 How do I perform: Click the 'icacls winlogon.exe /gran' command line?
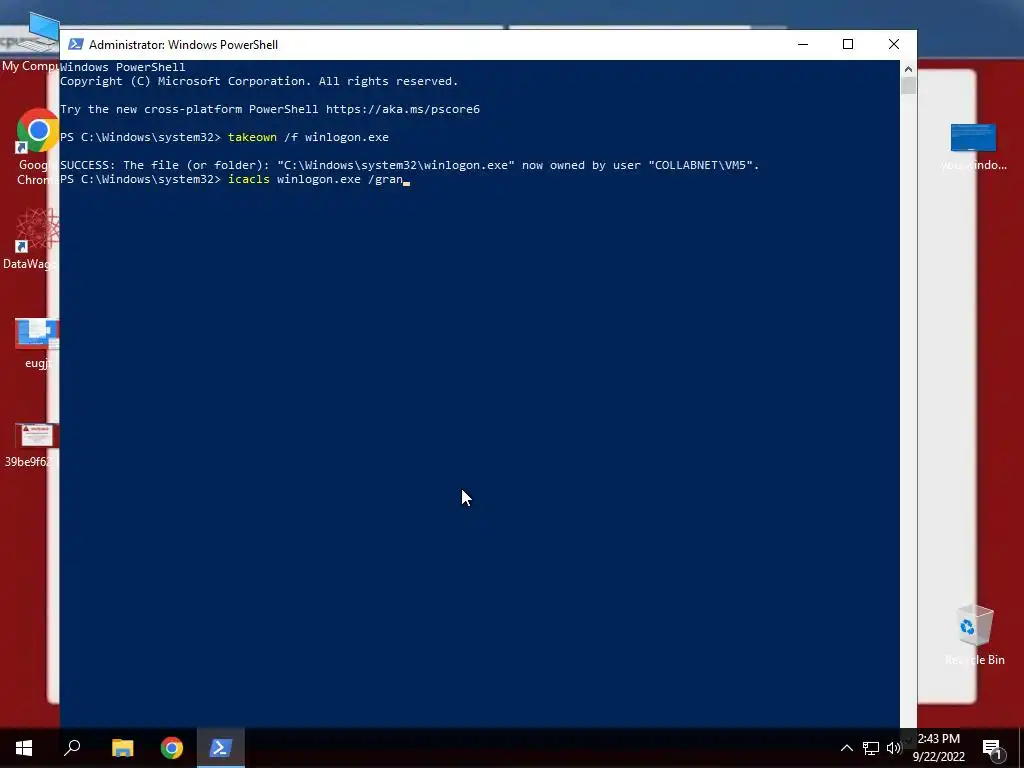point(316,179)
